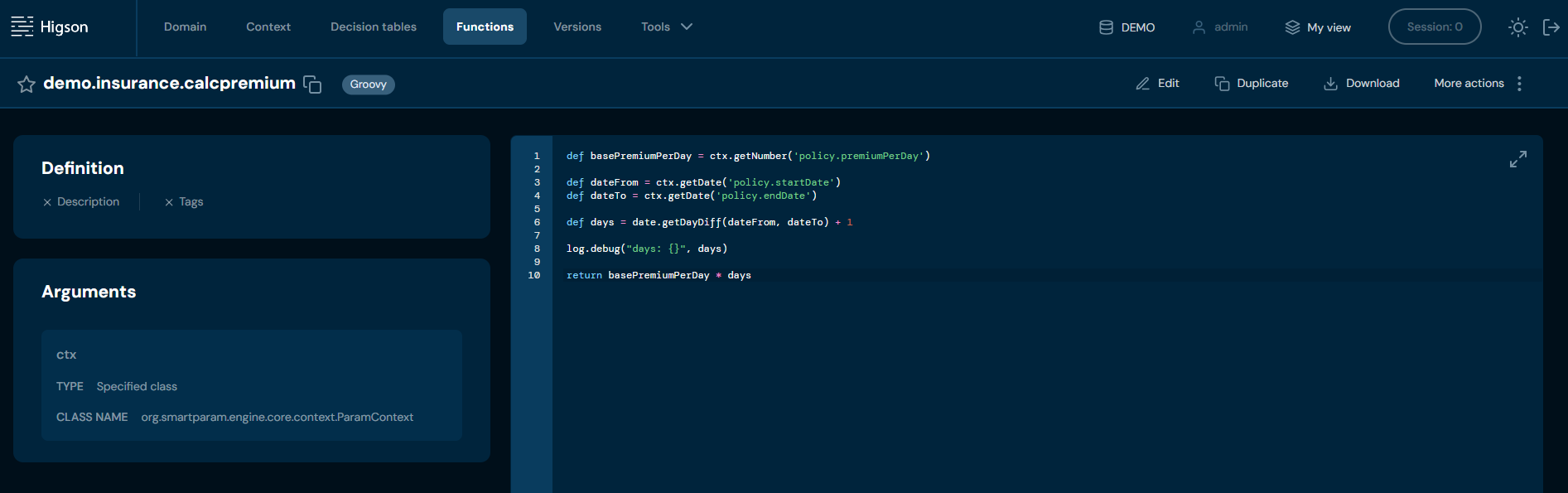The height and width of the screenshot is (493, 1568).
Task: Click the ctx argument name
Action: pos(66,355)
